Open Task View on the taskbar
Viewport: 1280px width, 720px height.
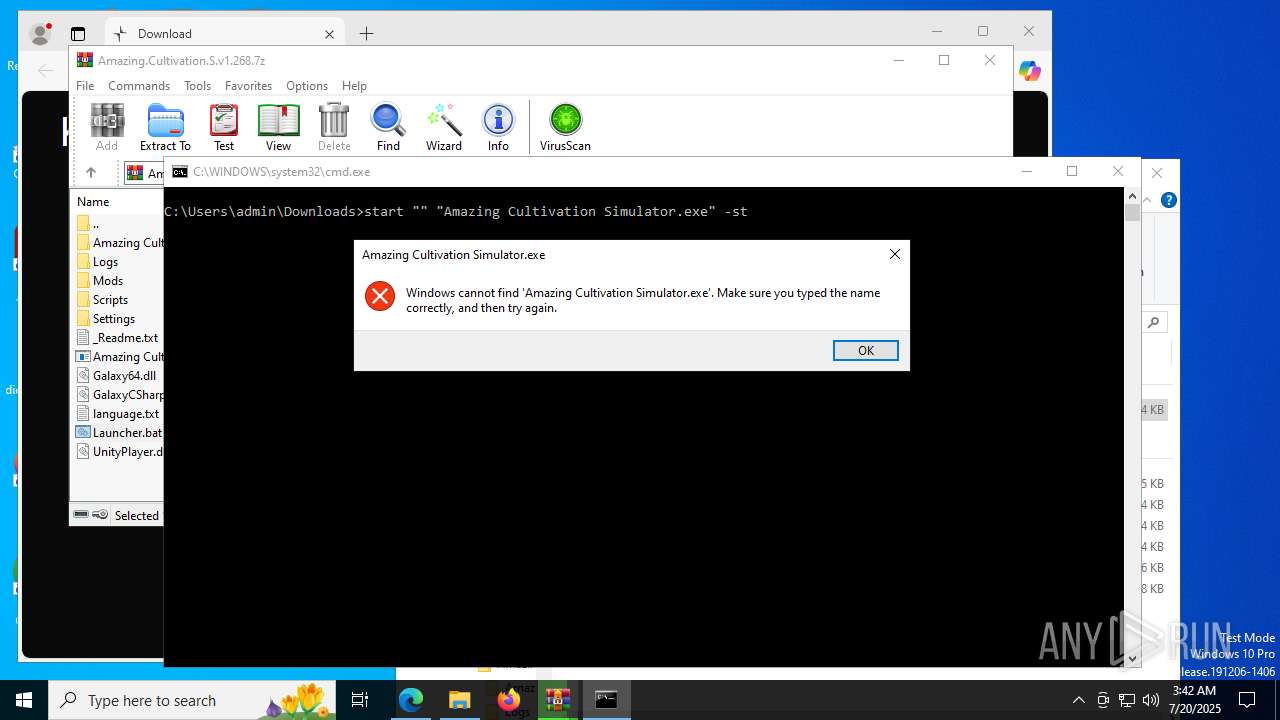(360, 700)
